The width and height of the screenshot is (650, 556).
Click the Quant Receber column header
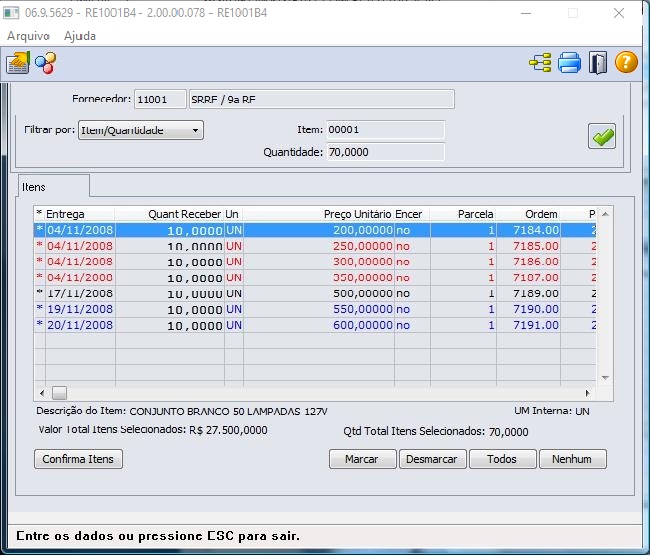169,214
